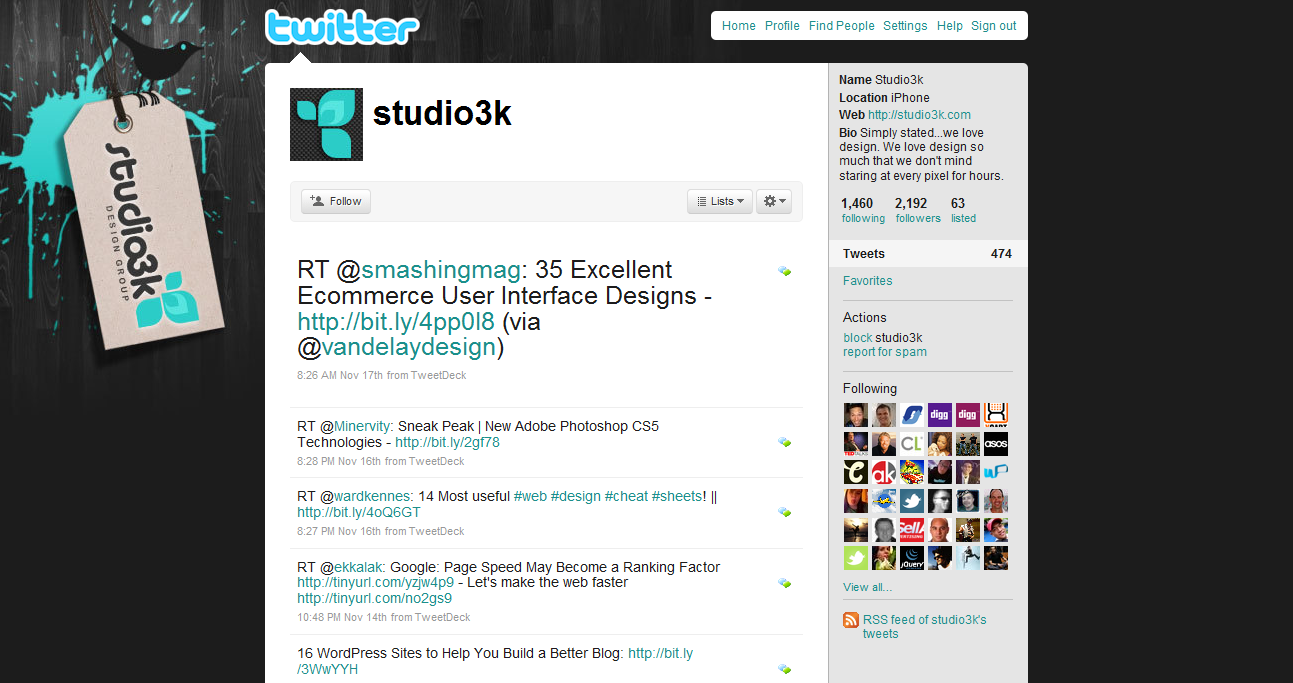Click reply arrow on the smashingmag tweet
1293x683 pixels.
(784, 271)
